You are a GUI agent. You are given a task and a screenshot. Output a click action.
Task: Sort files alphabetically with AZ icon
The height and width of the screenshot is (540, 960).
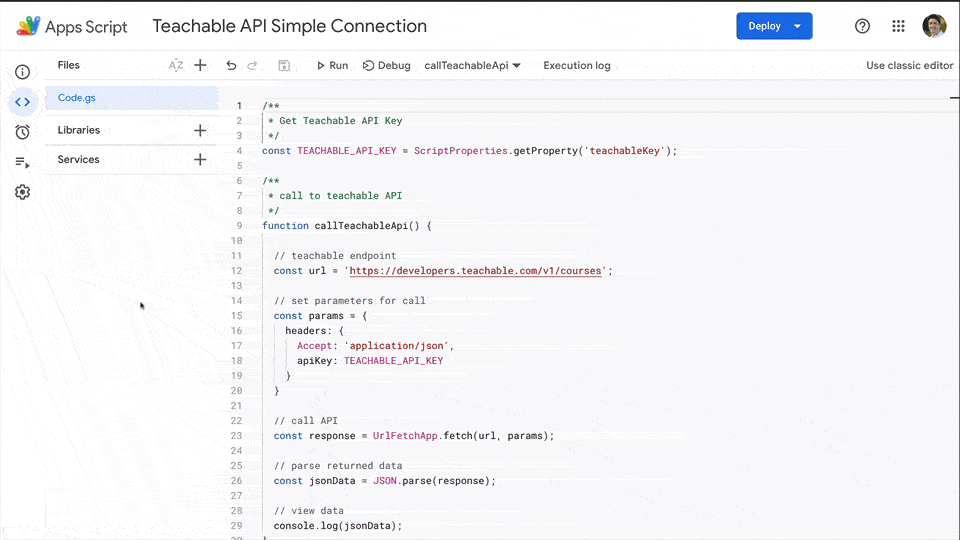click(176, 66)
